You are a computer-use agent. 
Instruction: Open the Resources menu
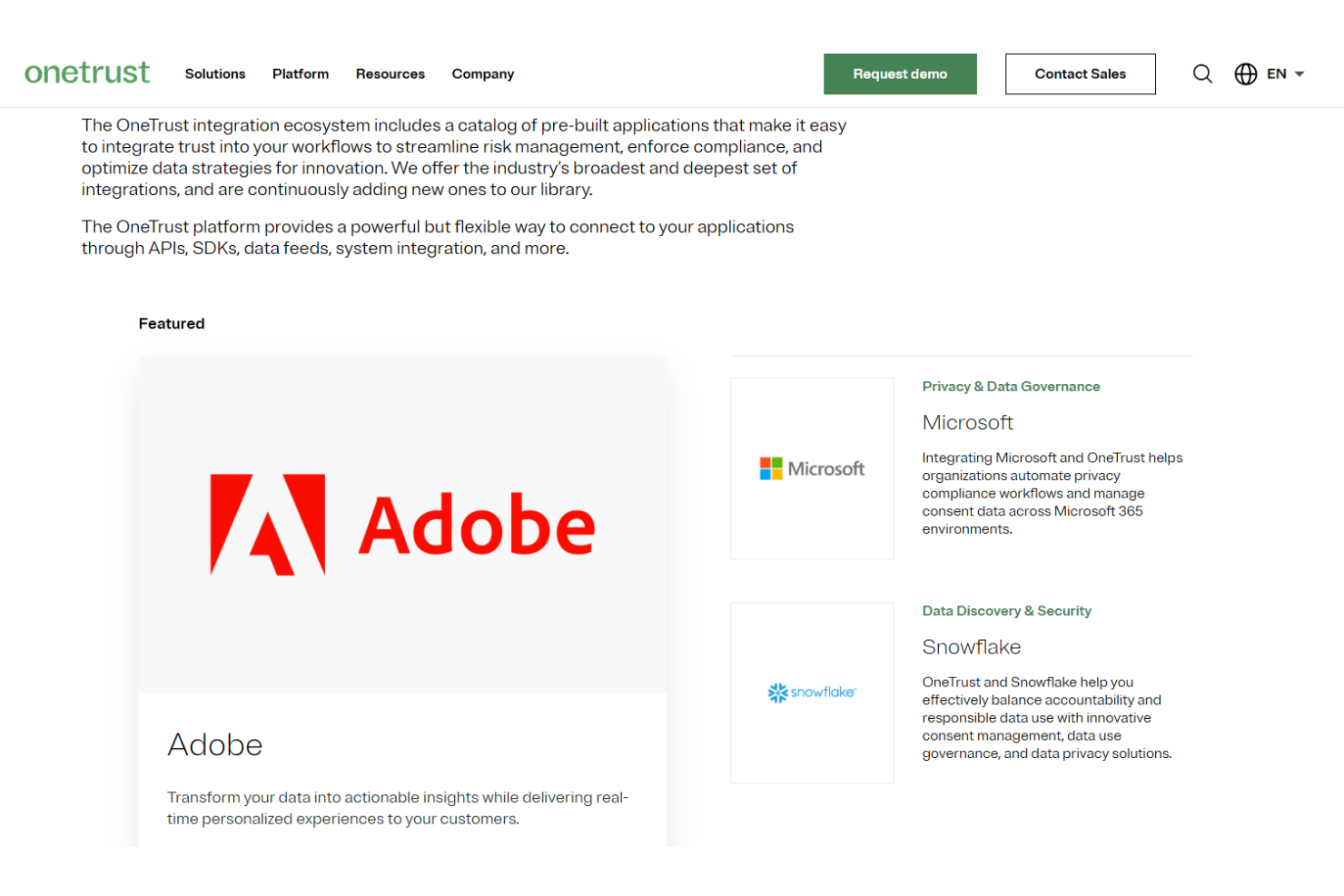(x=390, y=74)
